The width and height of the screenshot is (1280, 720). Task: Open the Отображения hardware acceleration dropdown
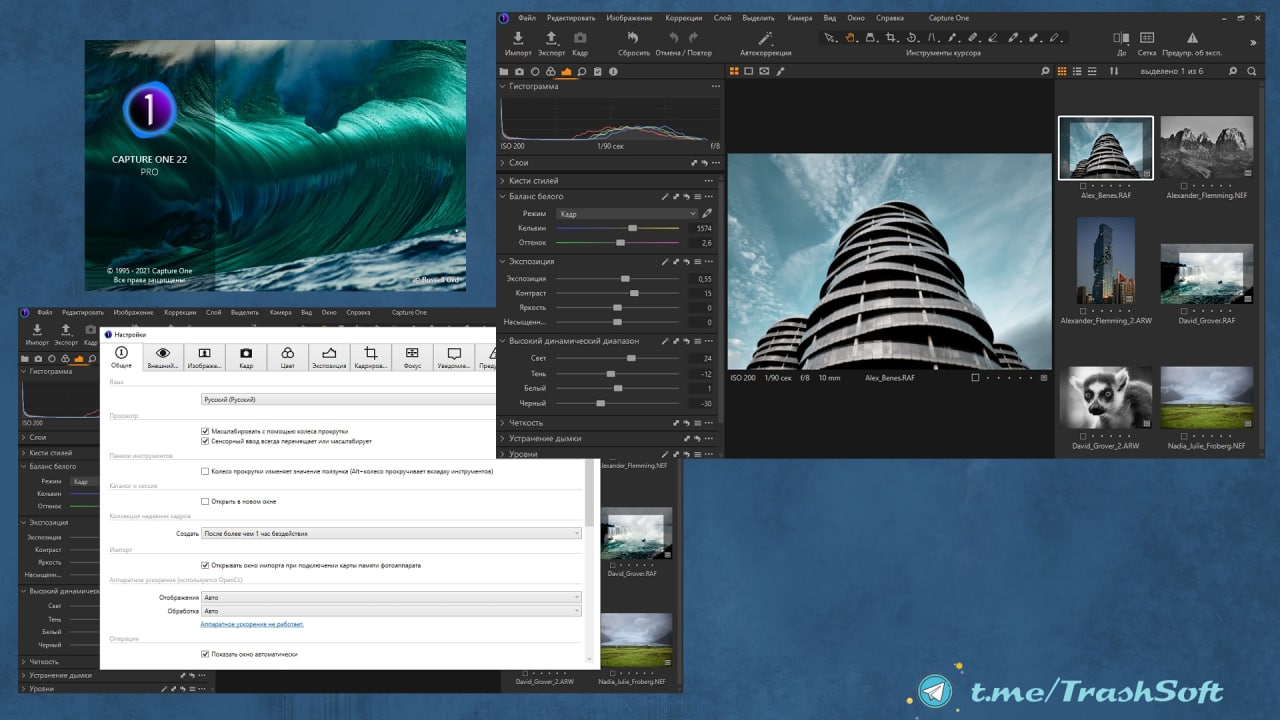click(391, 597)
